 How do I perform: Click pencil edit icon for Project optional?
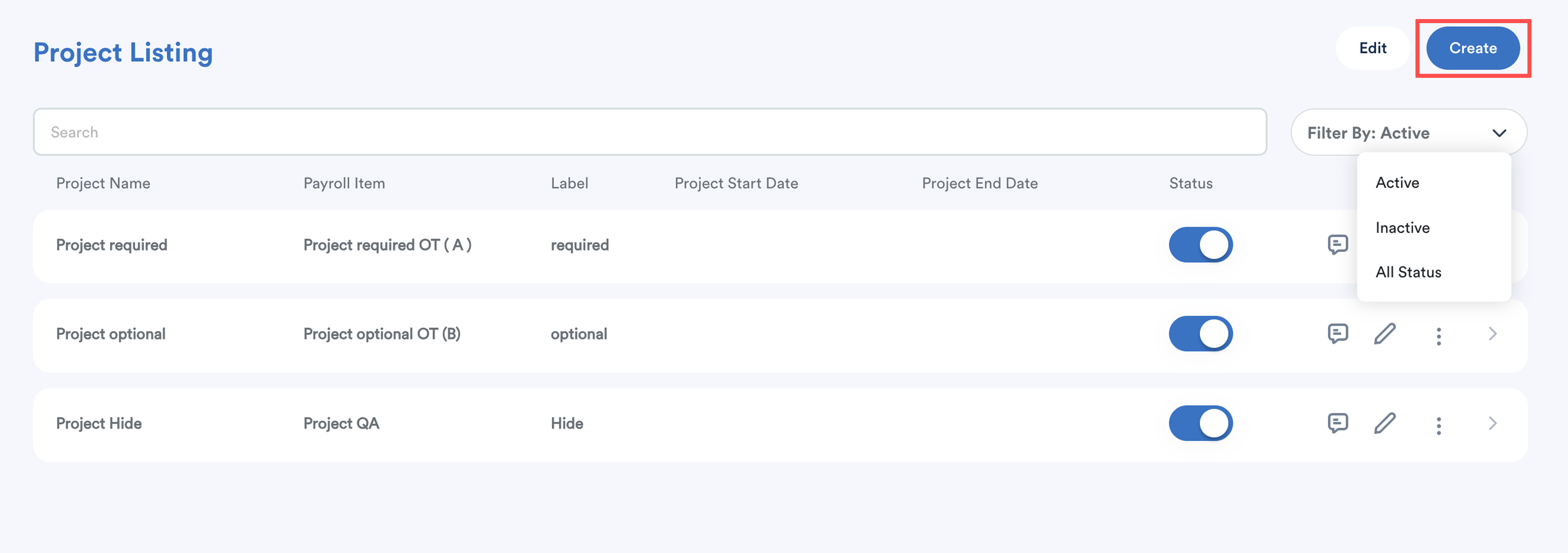pos(1385,333)
